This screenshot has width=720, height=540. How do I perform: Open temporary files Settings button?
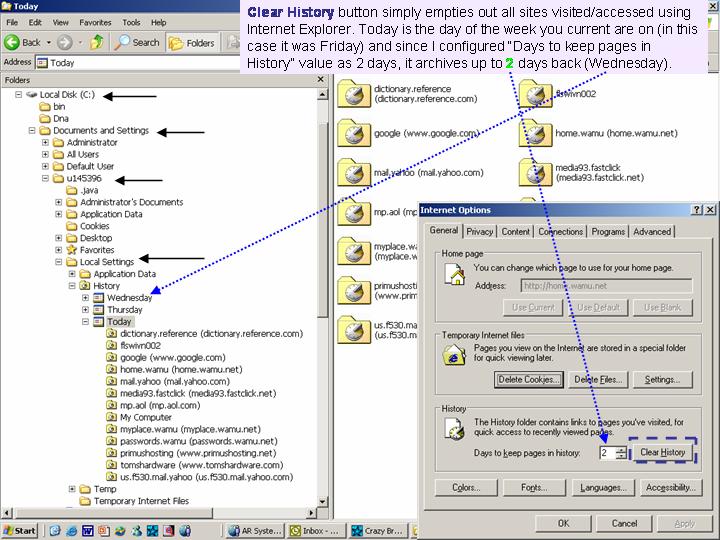point(662,380)
